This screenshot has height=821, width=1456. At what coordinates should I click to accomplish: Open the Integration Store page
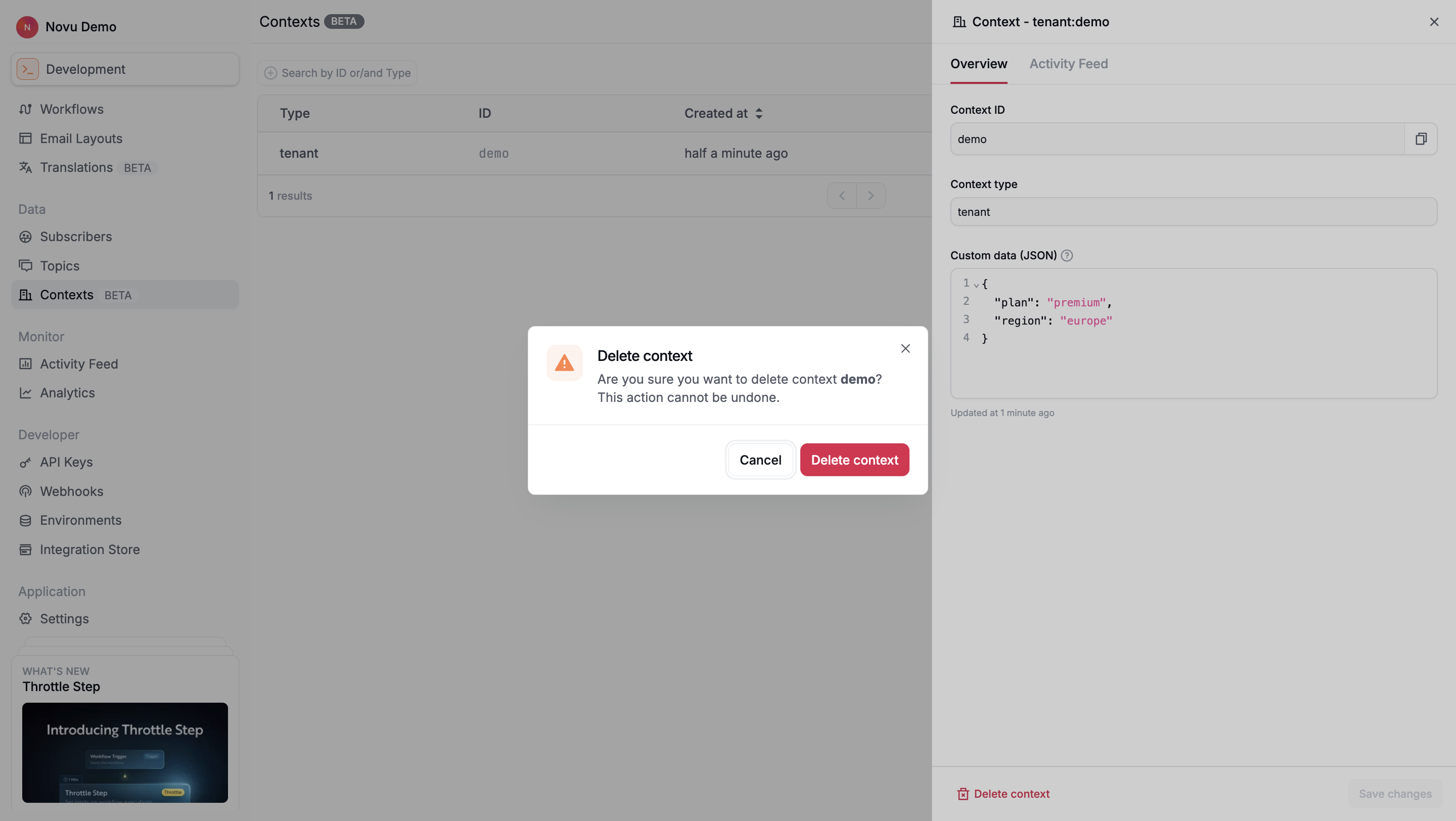89,549
